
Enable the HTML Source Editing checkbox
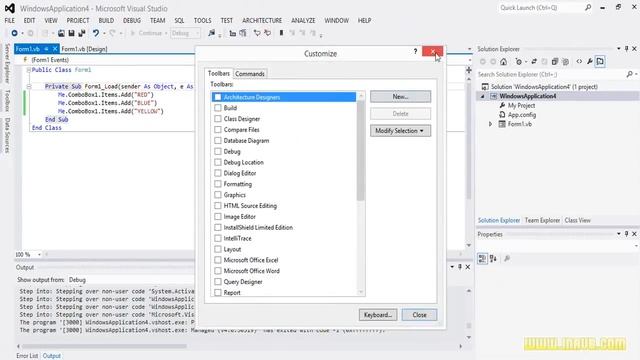[x=218, y=206]
